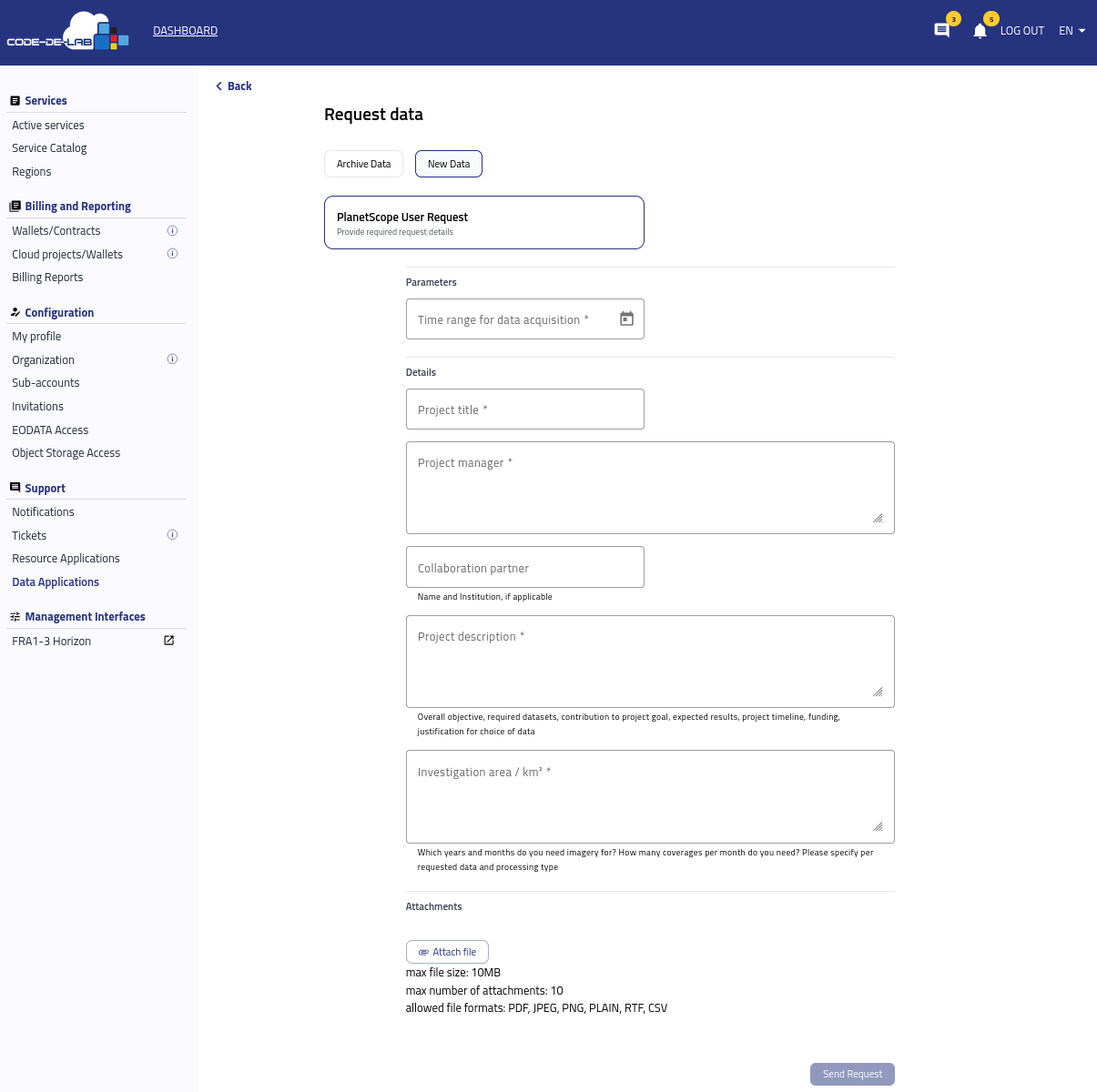Click the Project title input field

point(525,409)
